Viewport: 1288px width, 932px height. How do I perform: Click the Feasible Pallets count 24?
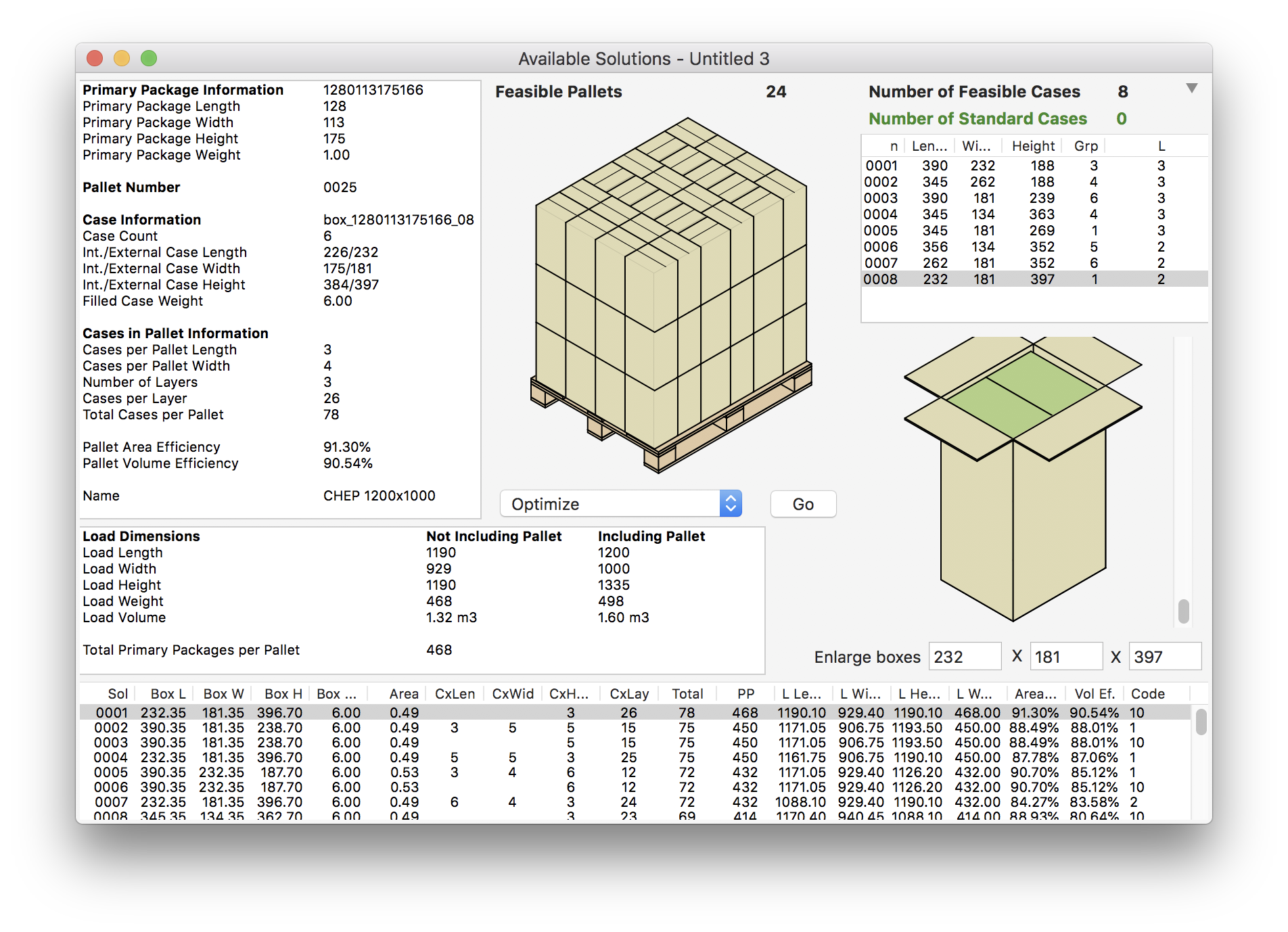[x=776, y=92]
